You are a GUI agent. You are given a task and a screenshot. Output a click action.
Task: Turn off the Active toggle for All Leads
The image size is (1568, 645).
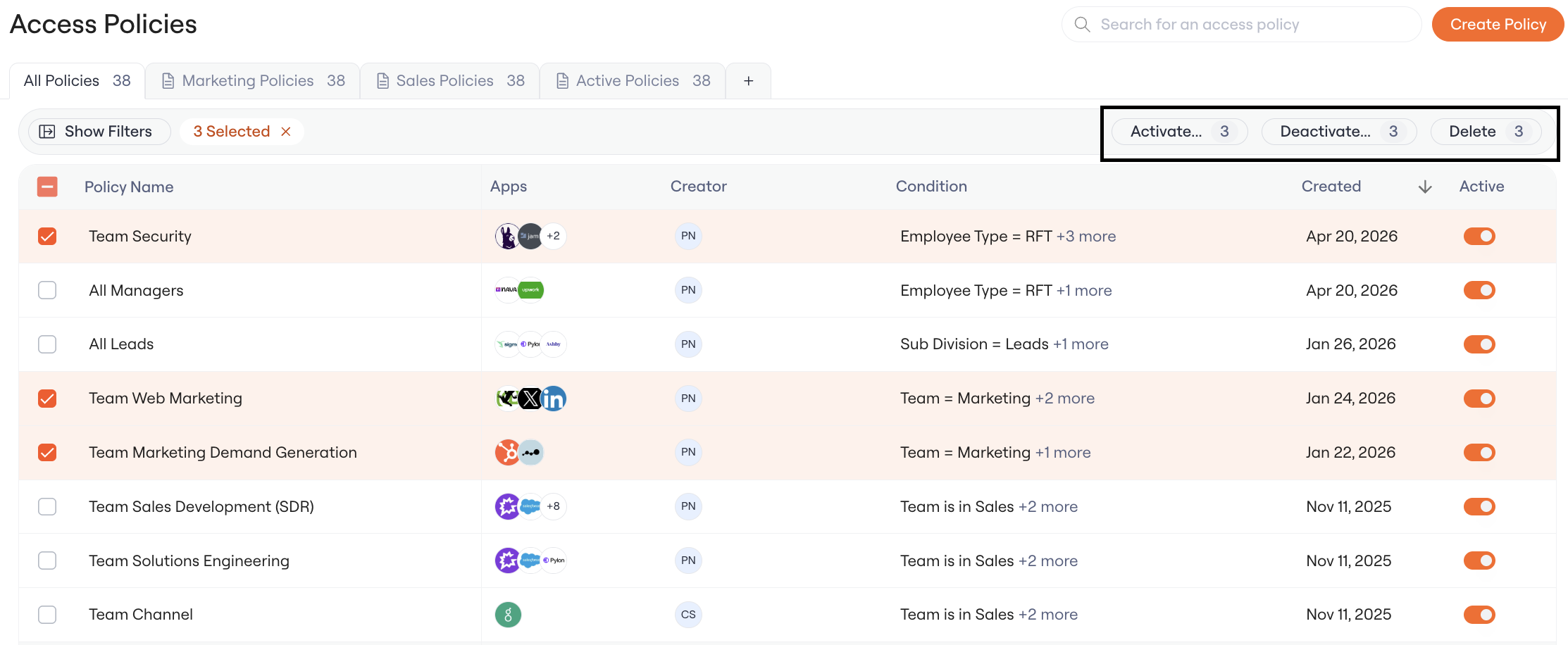tap(1479, 344)
